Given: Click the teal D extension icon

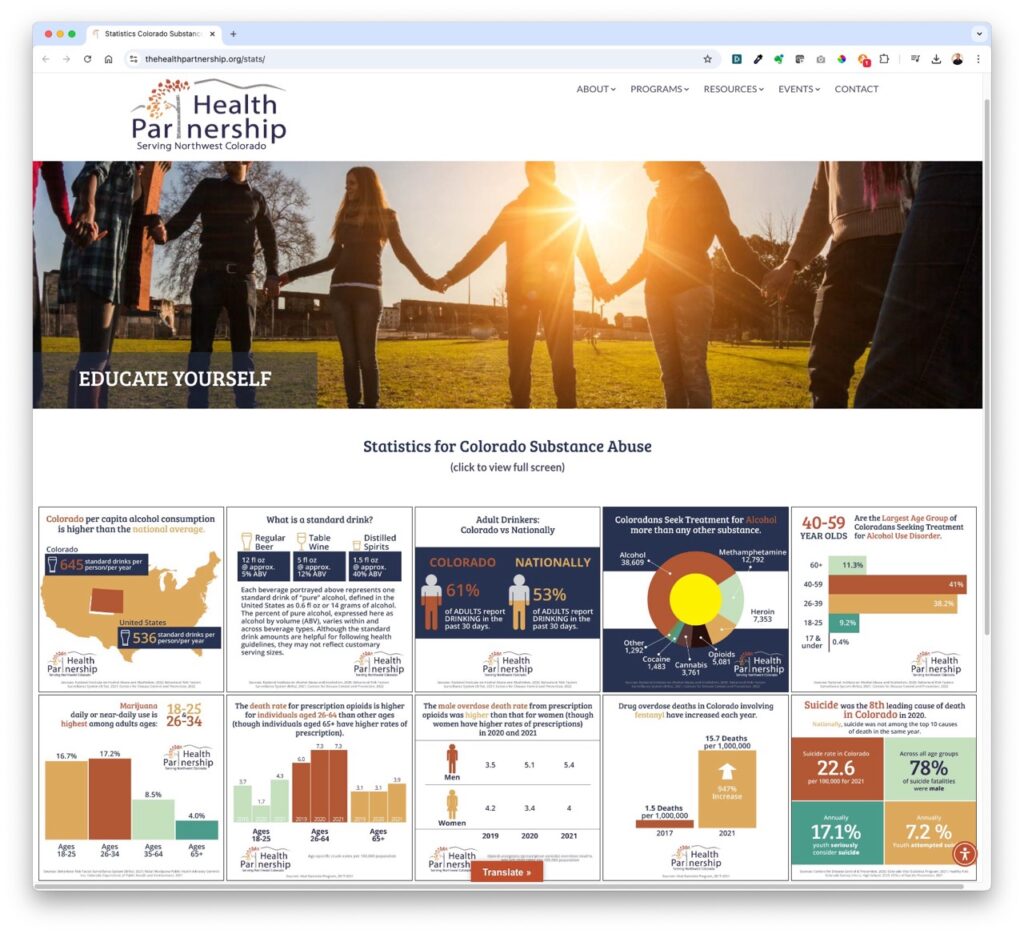Looking at the screenshot, I should click(737, 59).
